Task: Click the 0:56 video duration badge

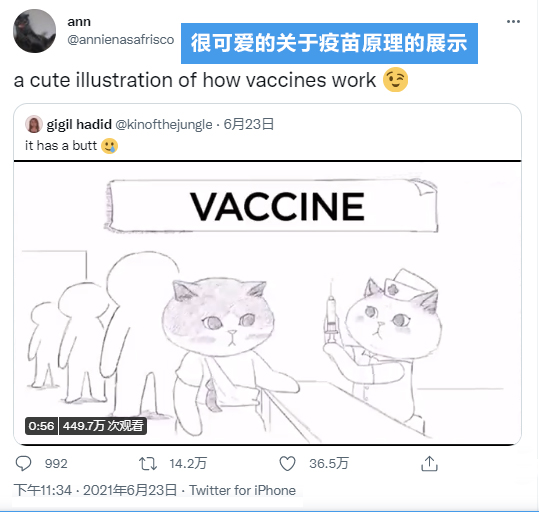Action: pyautogui.click(x=41, y=426)
